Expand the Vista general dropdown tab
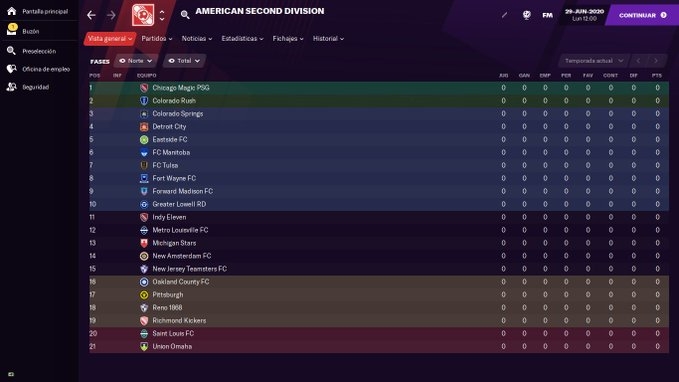The width and height of the screenshot is (679, 382). click(x=110, y=39)
